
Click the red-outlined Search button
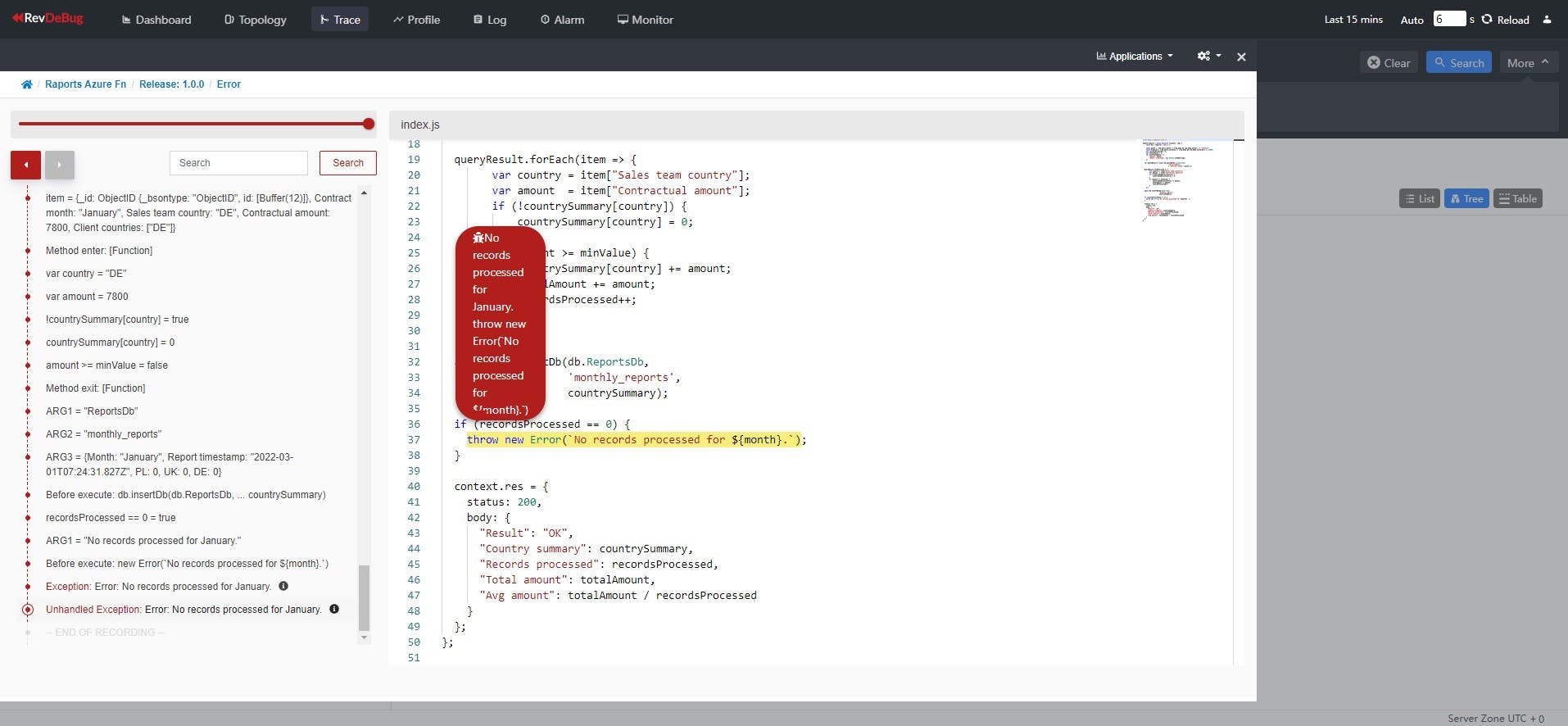pyautogui.click(x=348, y=163)
